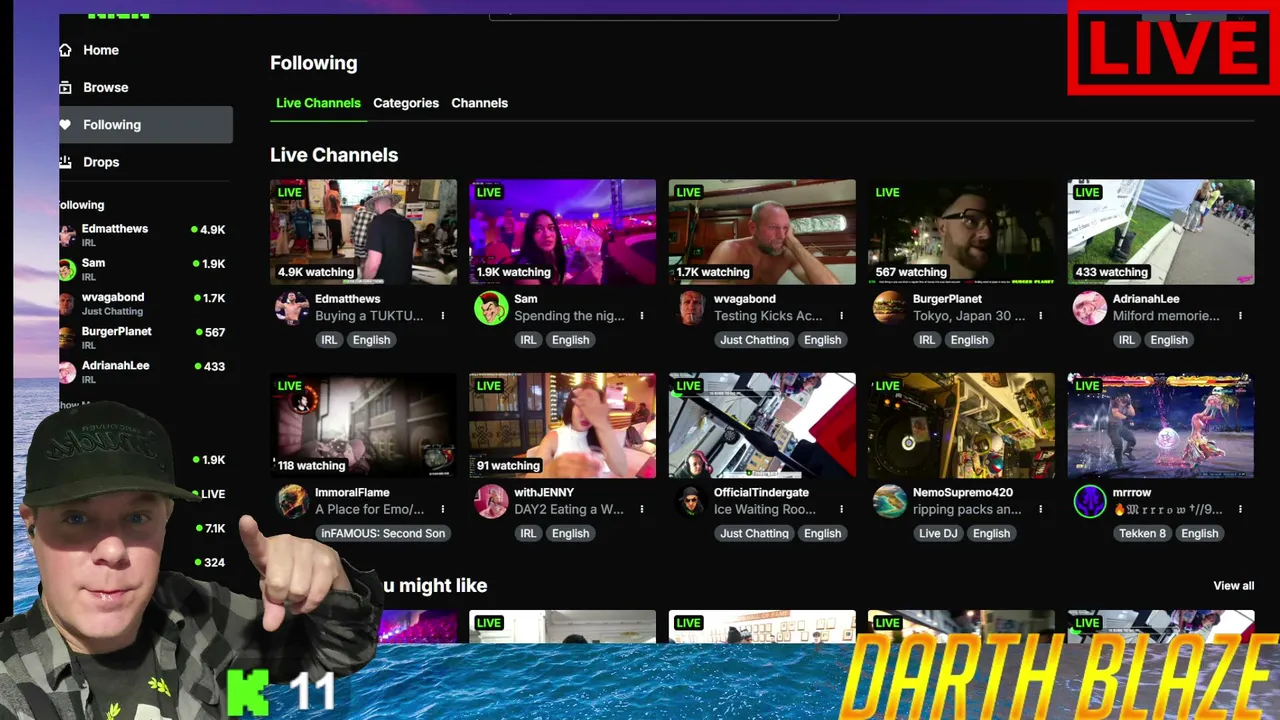Click the Browse icon in the sidebar
Viewport: 1280px width, 720px height.
pos(66,87)
